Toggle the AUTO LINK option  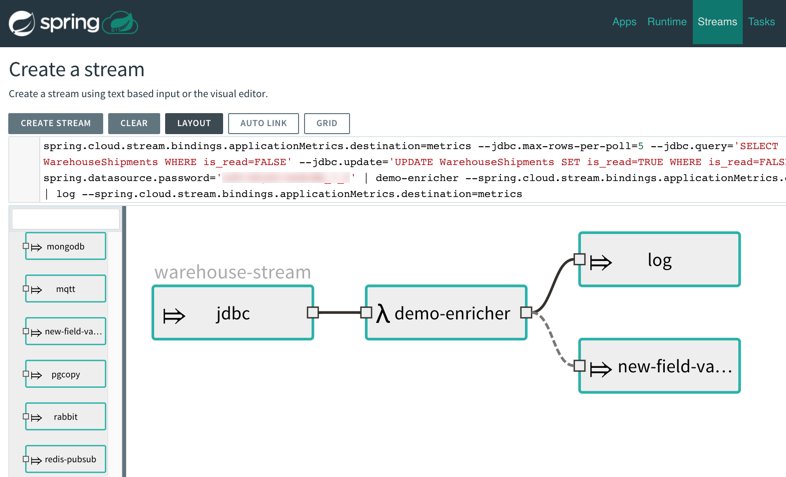pyautogui.click(x=264, y=123)
